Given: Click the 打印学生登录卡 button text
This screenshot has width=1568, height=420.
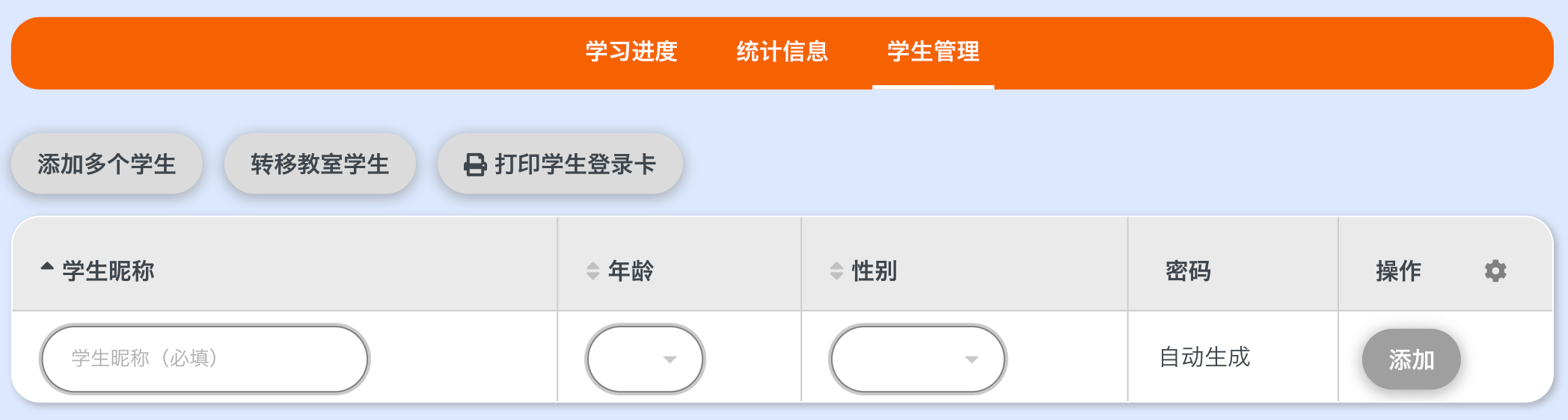Looking at the screenshot, I should point(575,164).
